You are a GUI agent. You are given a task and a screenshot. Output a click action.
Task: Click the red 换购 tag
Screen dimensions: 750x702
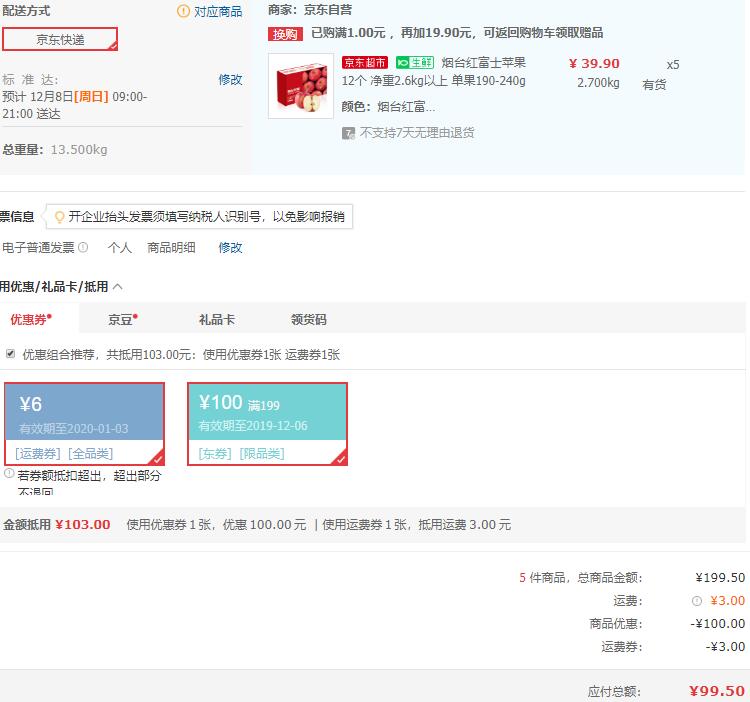pos(285,34)
